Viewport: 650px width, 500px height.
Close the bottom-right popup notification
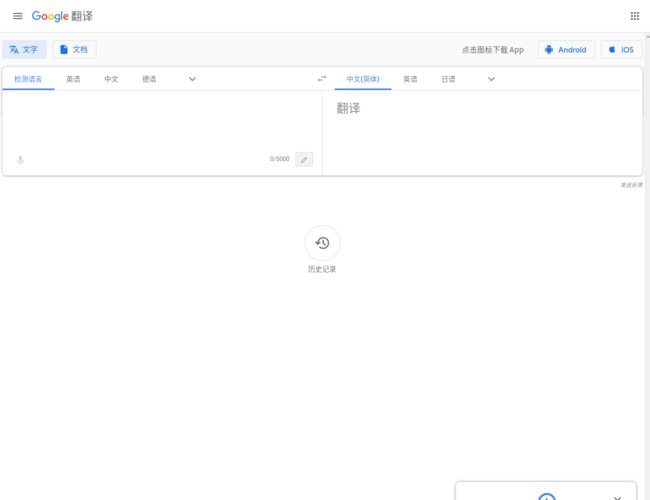click(617, 498)
